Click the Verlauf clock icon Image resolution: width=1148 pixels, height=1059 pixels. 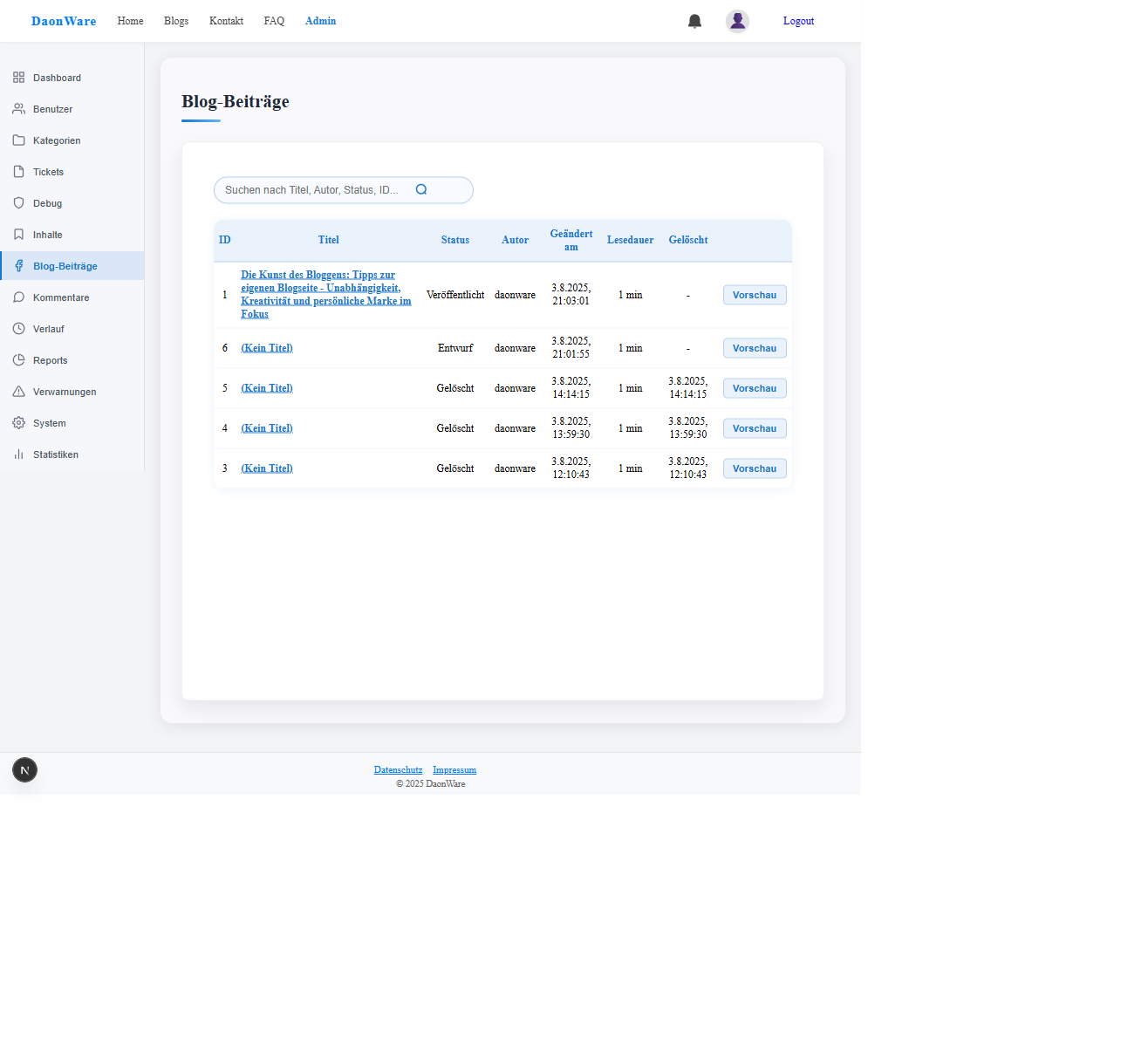(x=18, y=329)
